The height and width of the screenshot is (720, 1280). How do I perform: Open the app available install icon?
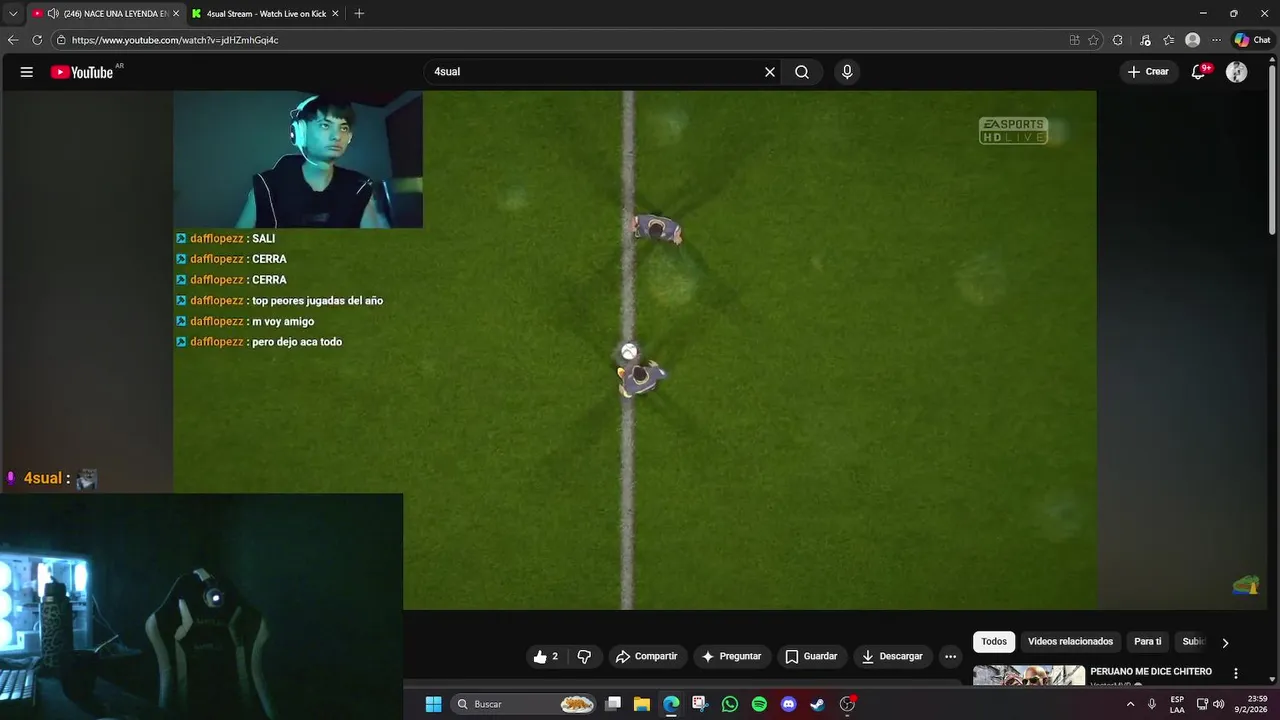pyautogui.click(x=1074, y=40)
